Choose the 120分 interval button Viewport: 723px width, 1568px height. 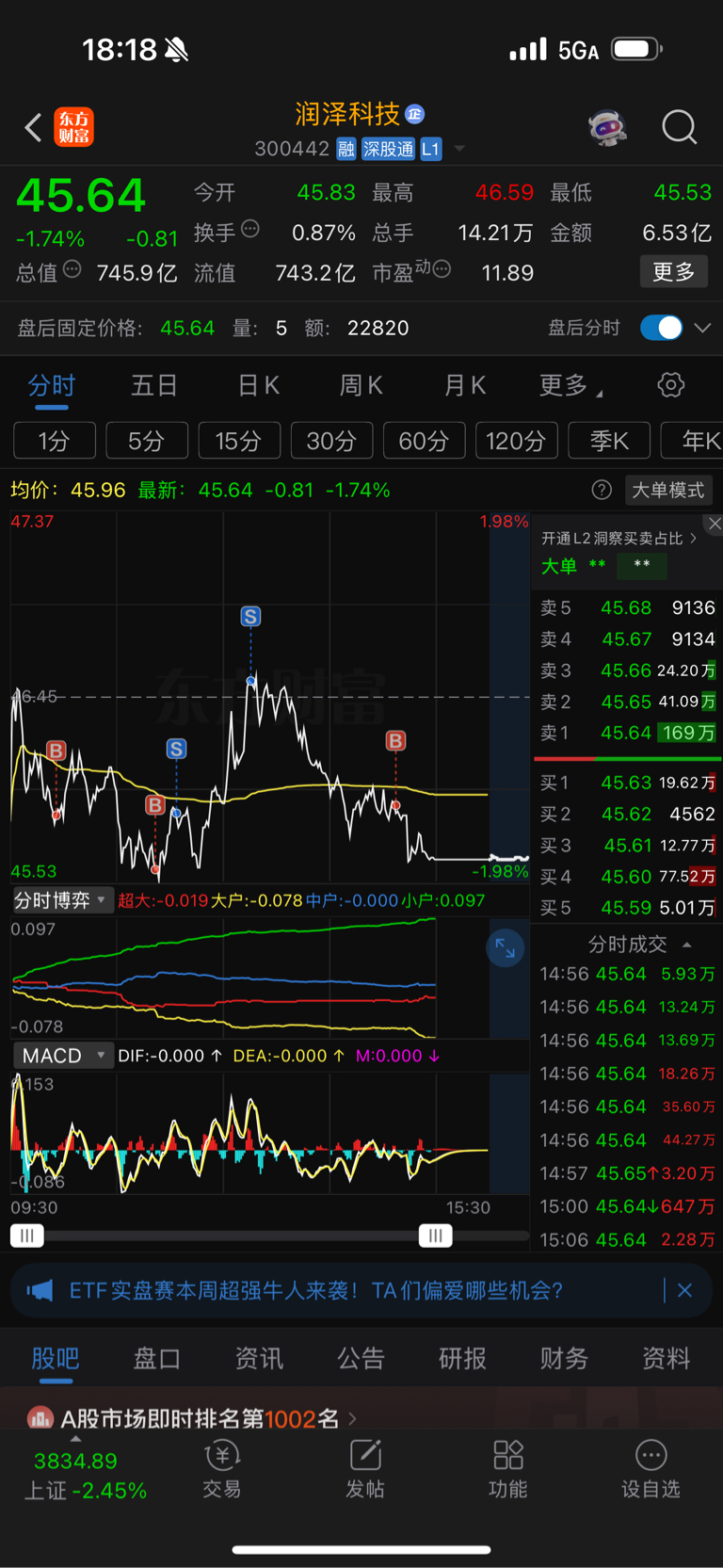(x=517, y=441)
